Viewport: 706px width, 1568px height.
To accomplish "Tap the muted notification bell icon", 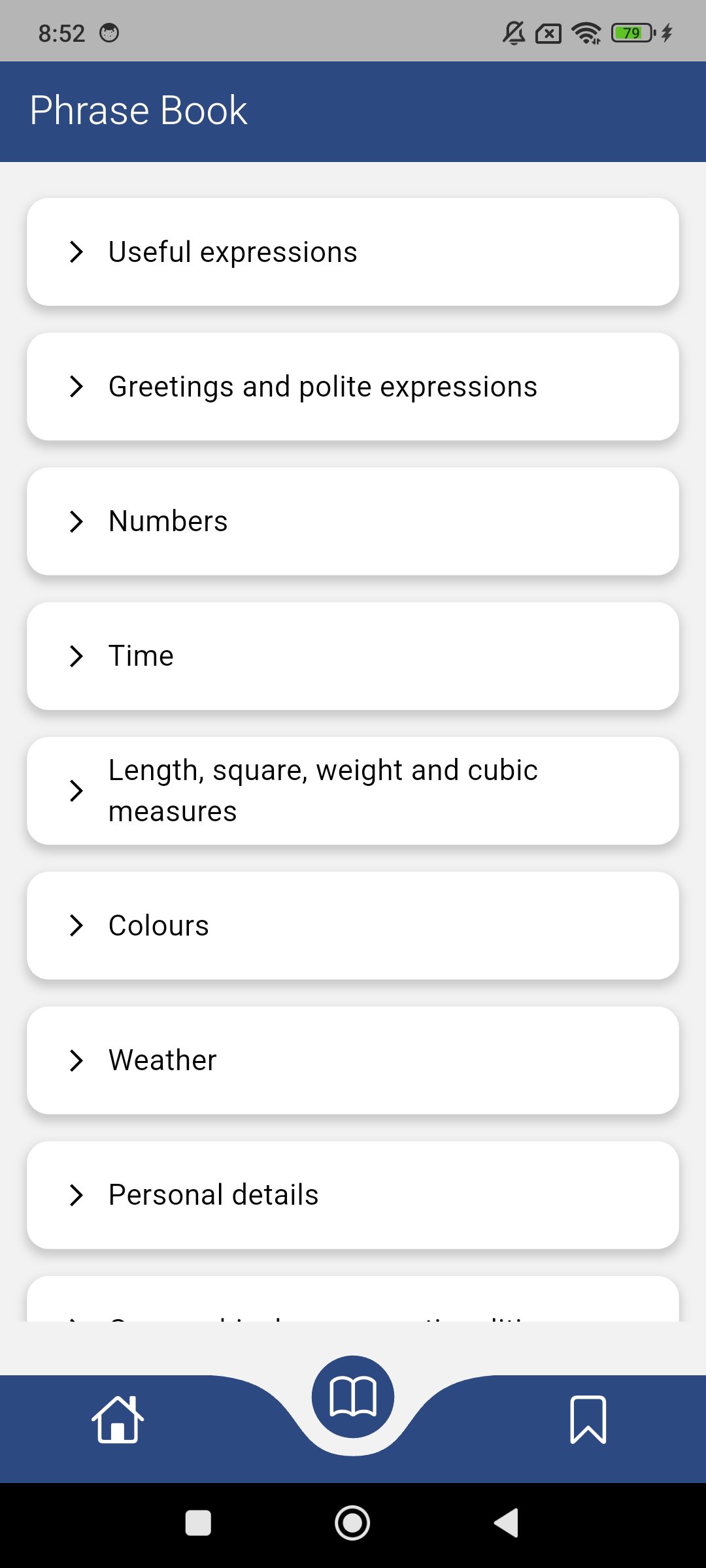I will pos(514,33).
